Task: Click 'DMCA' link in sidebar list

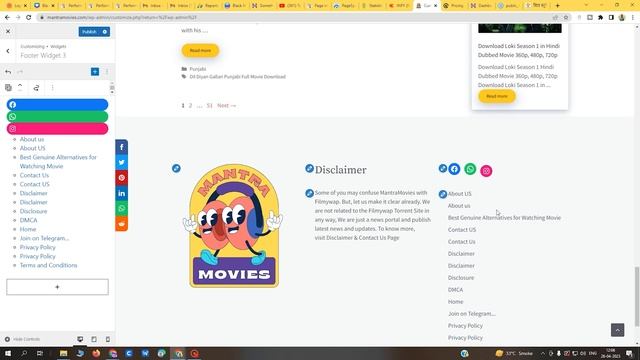Action: pyautogui.click(x=29, y=220)
